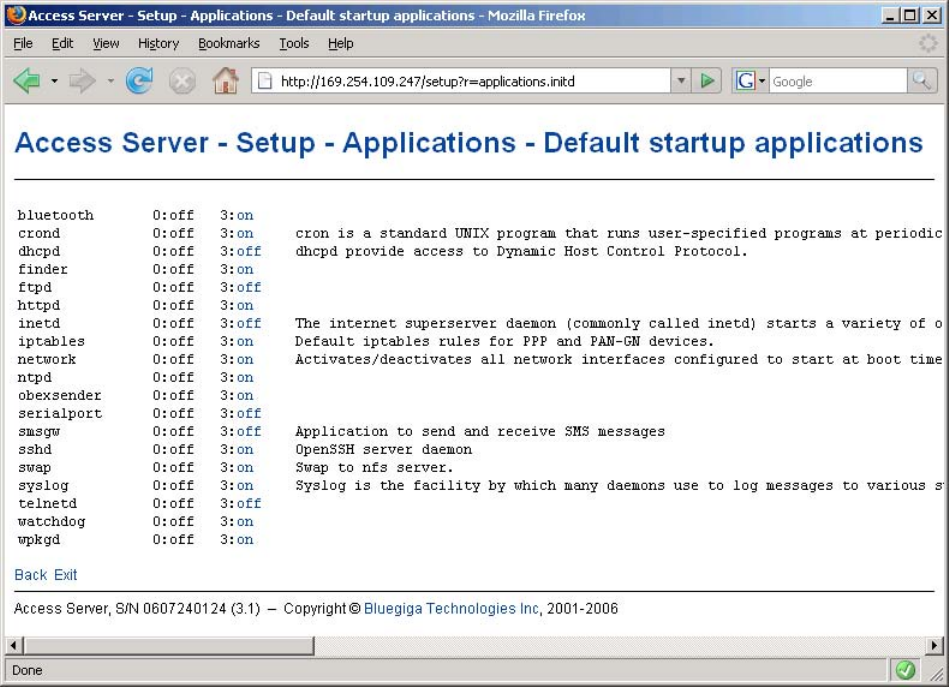Click the search magnifier icon
The width and height of the screenshot is (949, 687).
click(920, 82)
